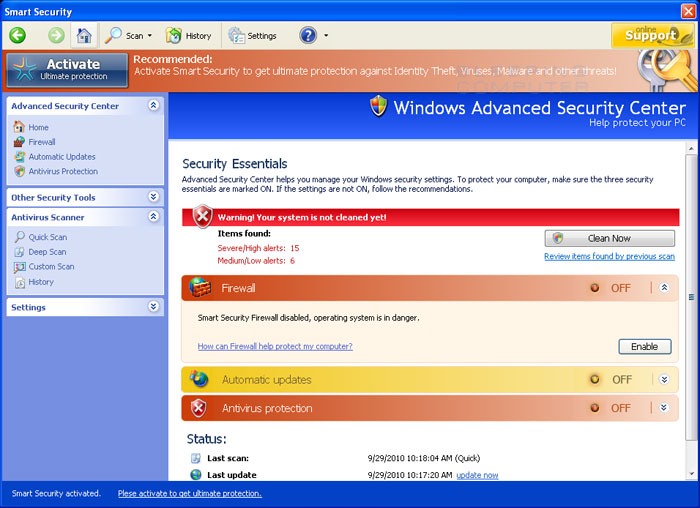Click the Deep Scan icon
700x508 pixels.
point(19,252)
